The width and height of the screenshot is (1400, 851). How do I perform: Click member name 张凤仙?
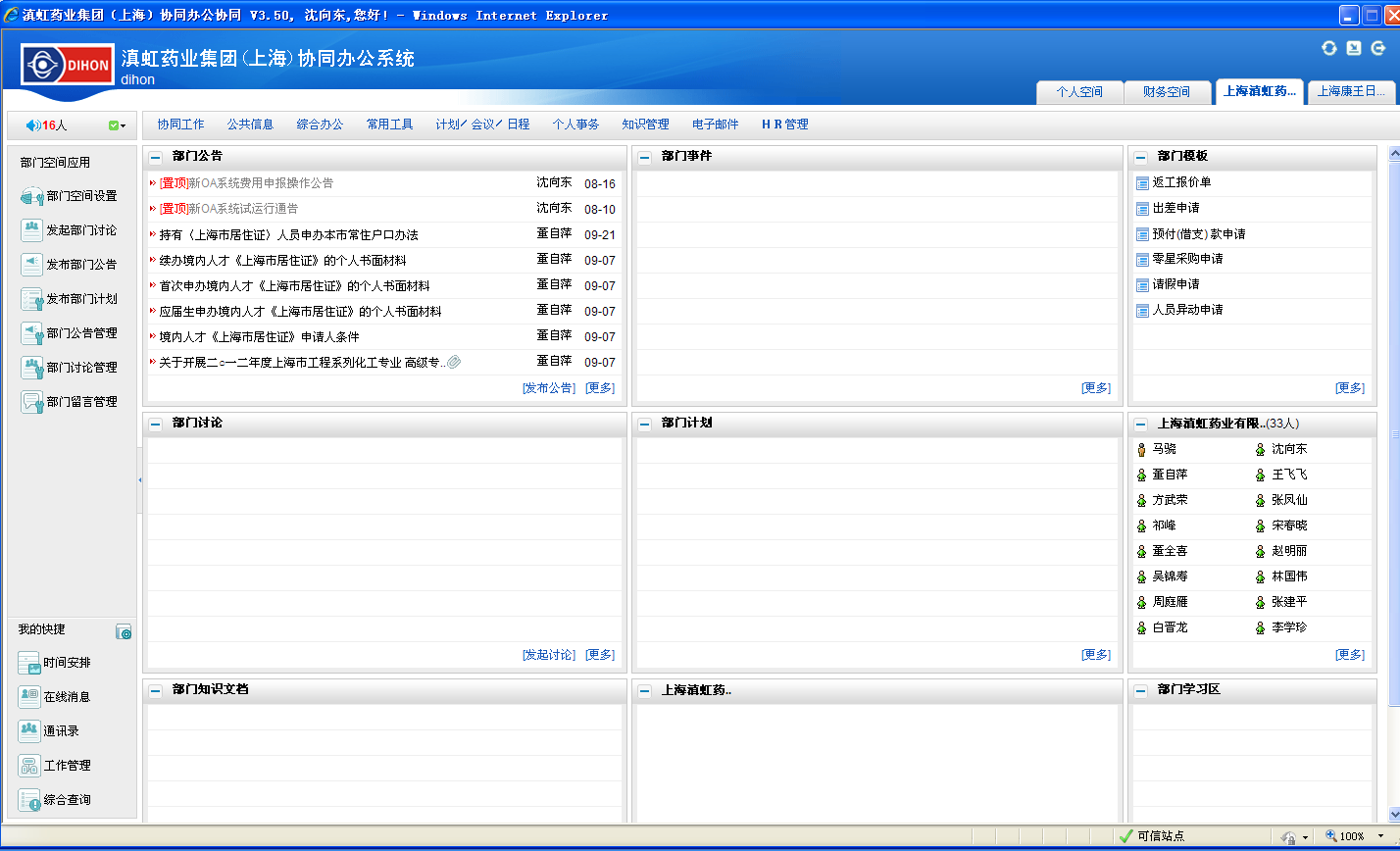[x=1289, y=500]
